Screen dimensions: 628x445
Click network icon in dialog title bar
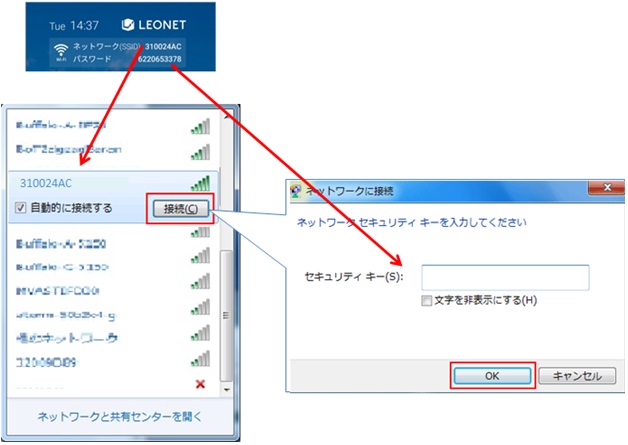tap(293, 189)
